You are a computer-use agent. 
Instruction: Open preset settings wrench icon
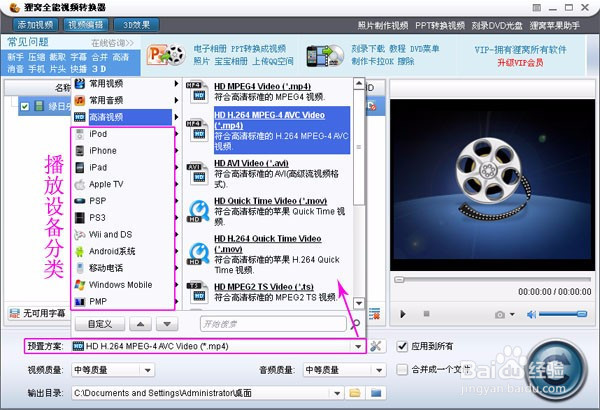click(375, 346)
